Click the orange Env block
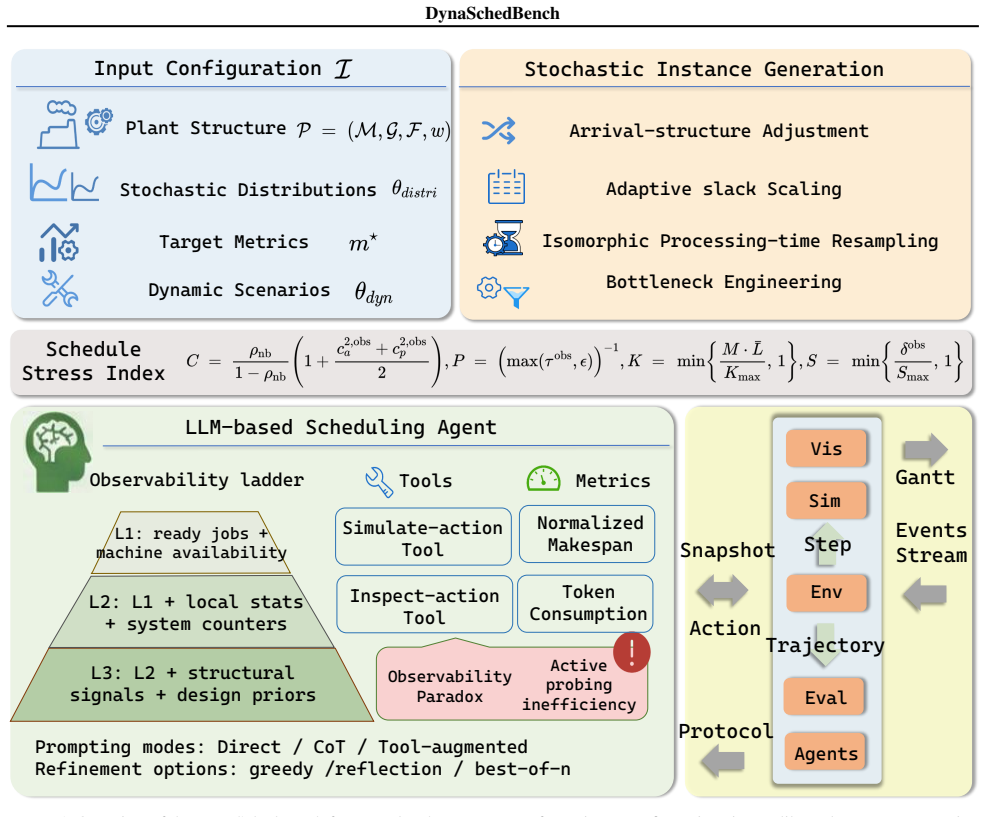Screen dimensions: 985x817 pyautogui.click(x=826, y=592)
